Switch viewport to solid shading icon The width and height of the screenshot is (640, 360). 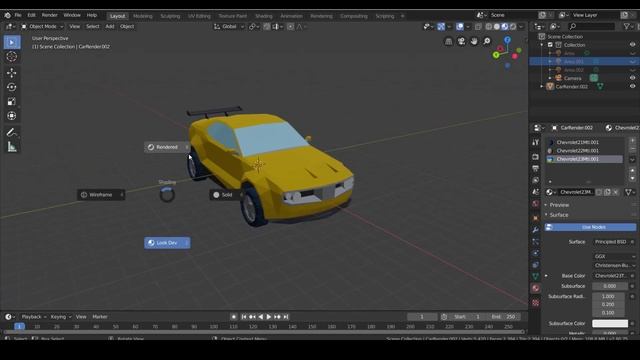coord(497,27)
